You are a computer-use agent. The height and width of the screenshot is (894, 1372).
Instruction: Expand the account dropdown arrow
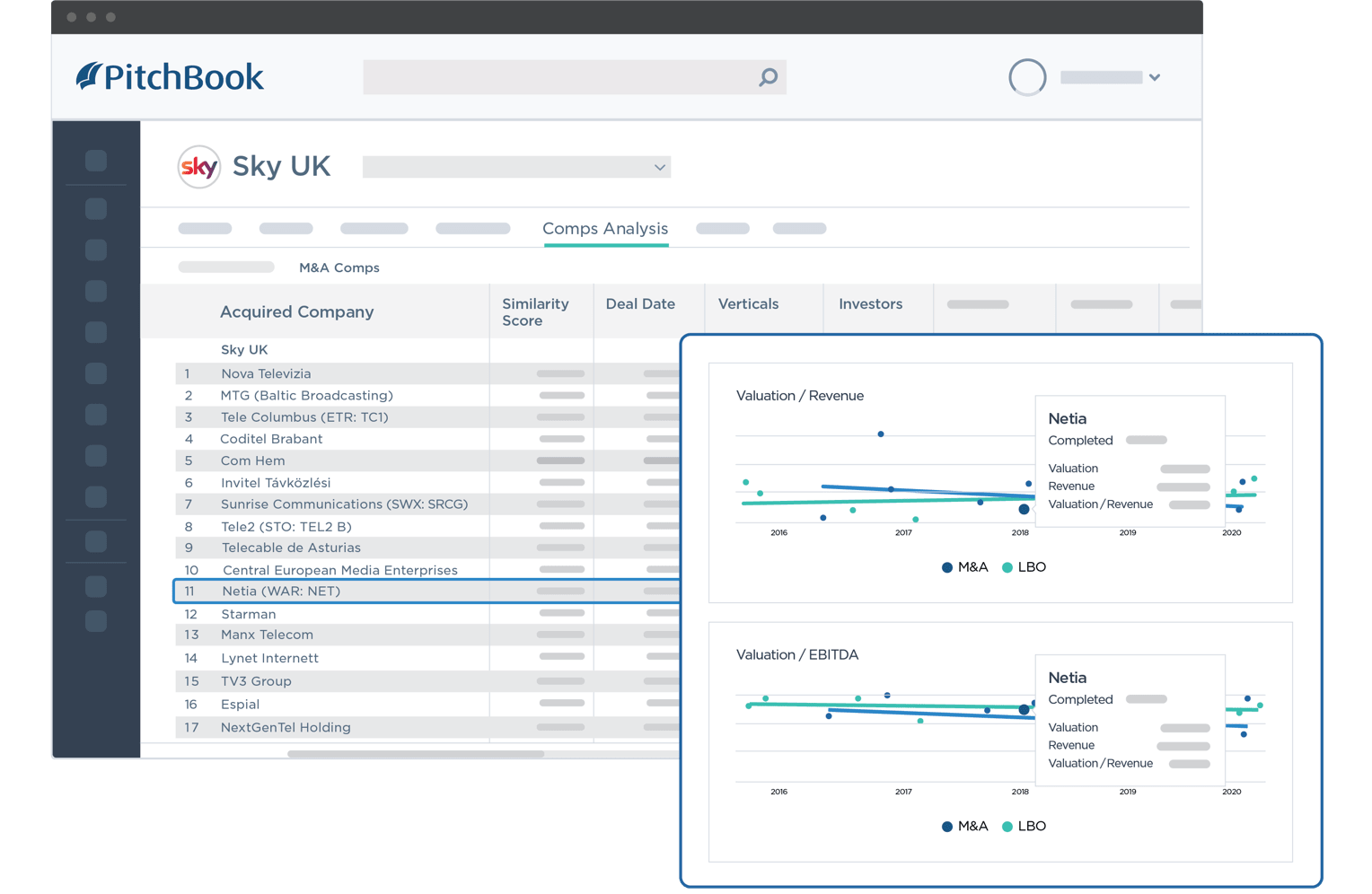click(1155, 77)
